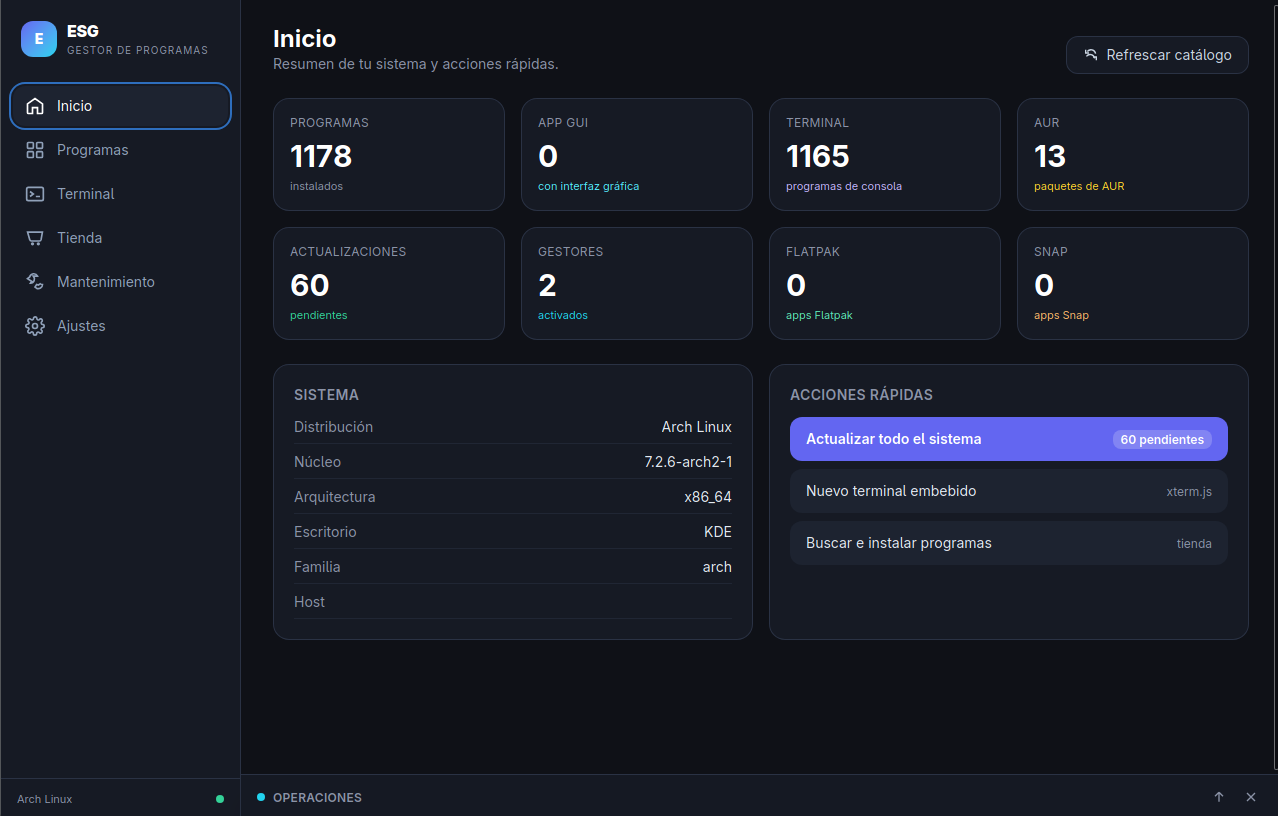
Task: Open the Mantenimiento section label
Action: [106, 282]
